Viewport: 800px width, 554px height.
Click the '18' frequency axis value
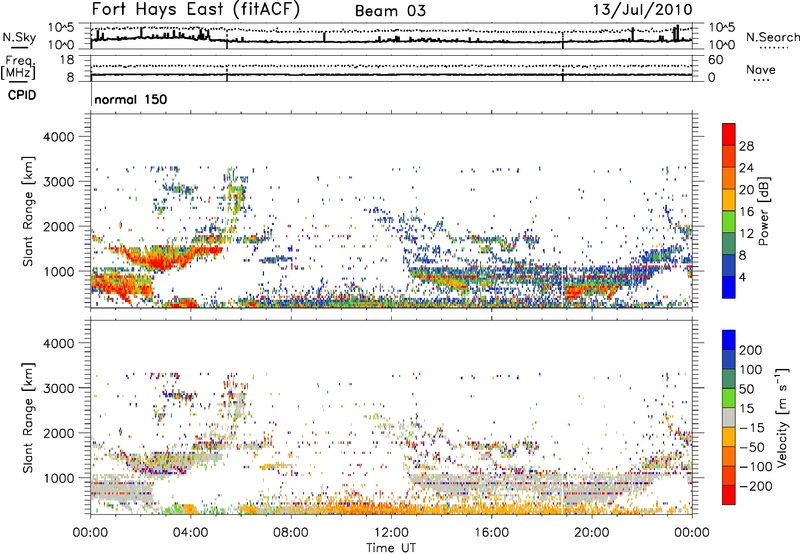pos(67,60)
